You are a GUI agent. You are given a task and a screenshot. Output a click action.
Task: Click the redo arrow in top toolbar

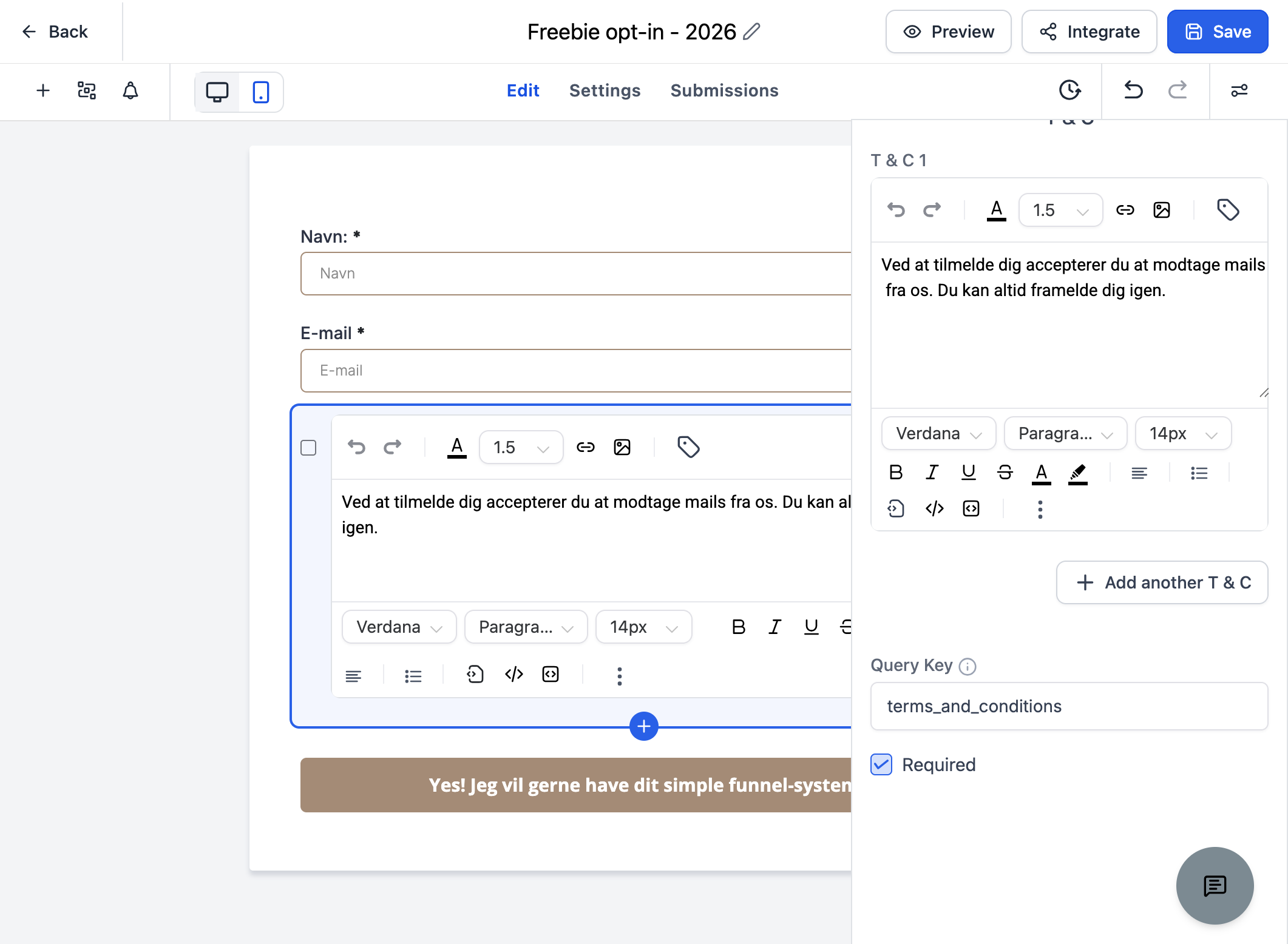(1178, 90)
